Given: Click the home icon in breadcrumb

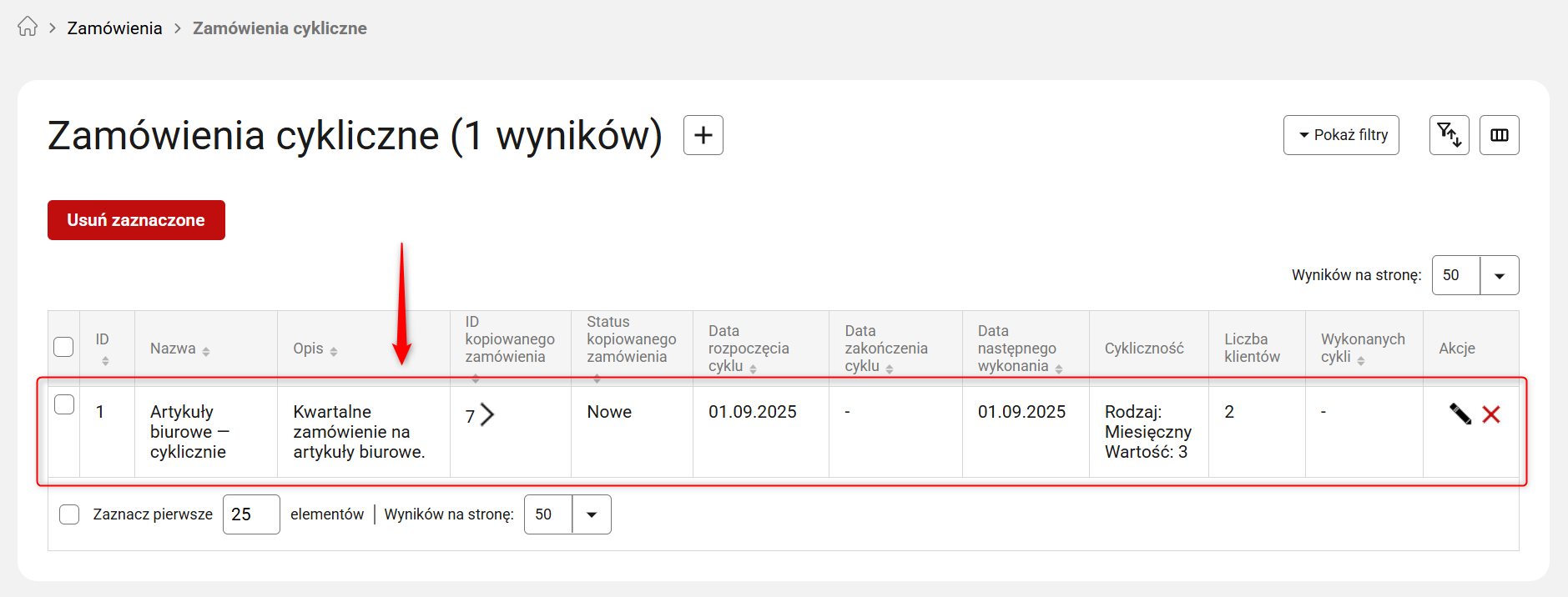Looking at the screenshot, I should pos(28,28).
